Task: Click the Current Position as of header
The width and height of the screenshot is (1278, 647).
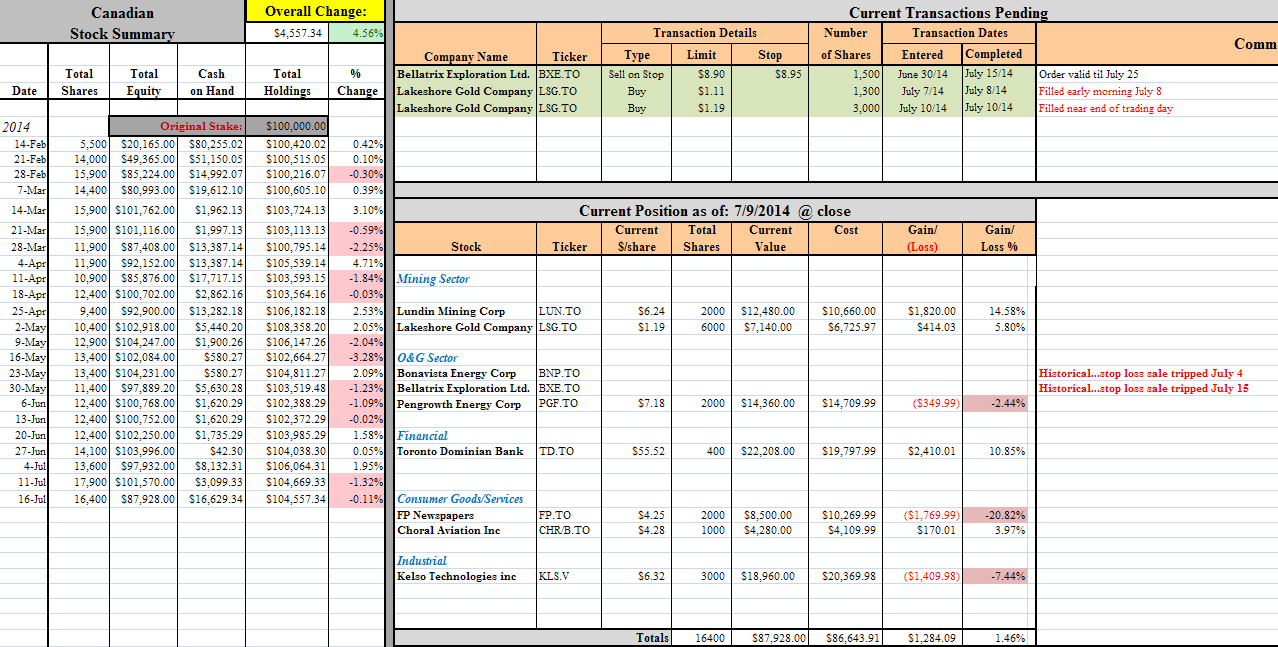Action: [715, 211]
